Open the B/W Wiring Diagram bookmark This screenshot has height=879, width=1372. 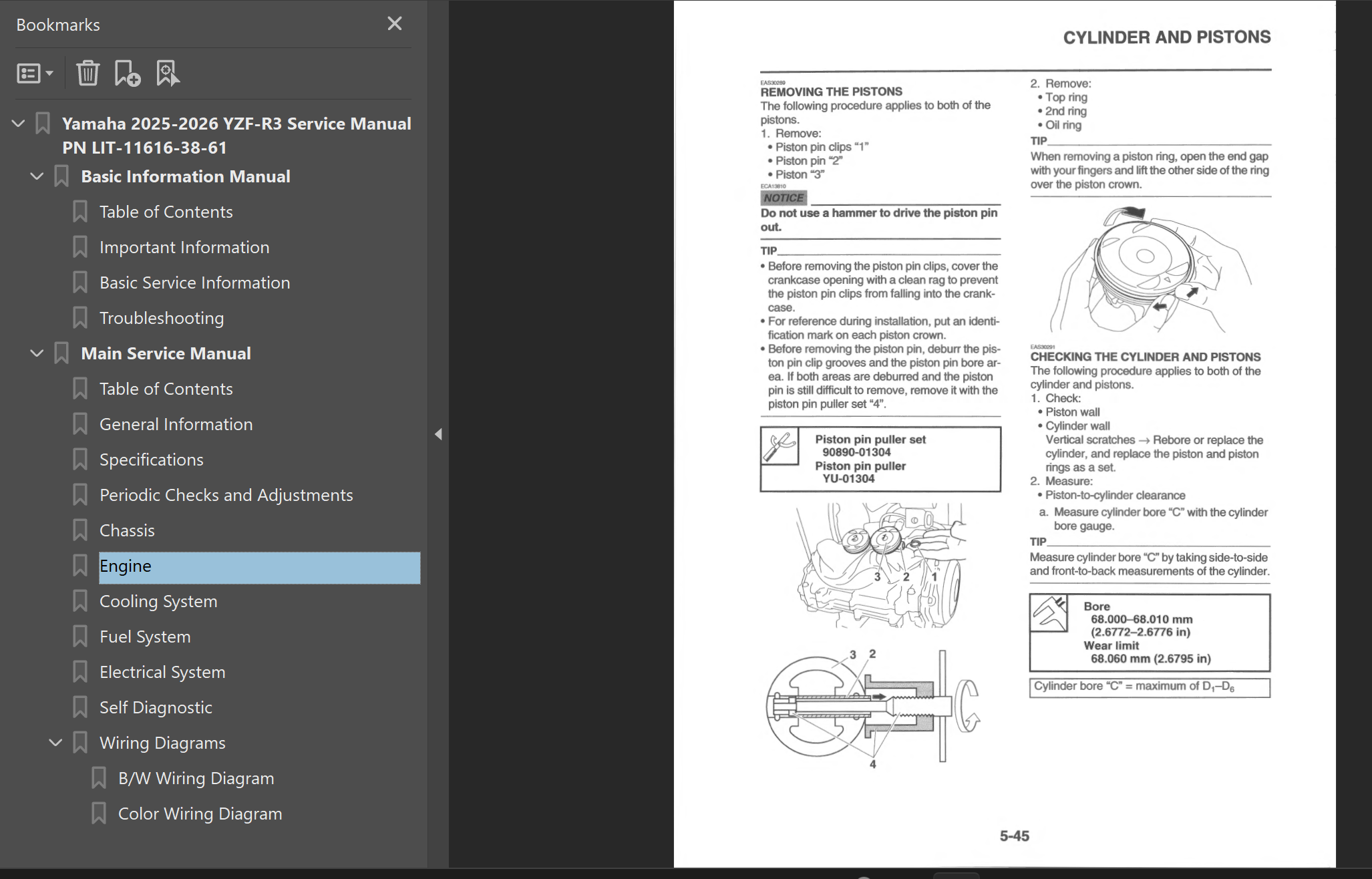point(196,778)
